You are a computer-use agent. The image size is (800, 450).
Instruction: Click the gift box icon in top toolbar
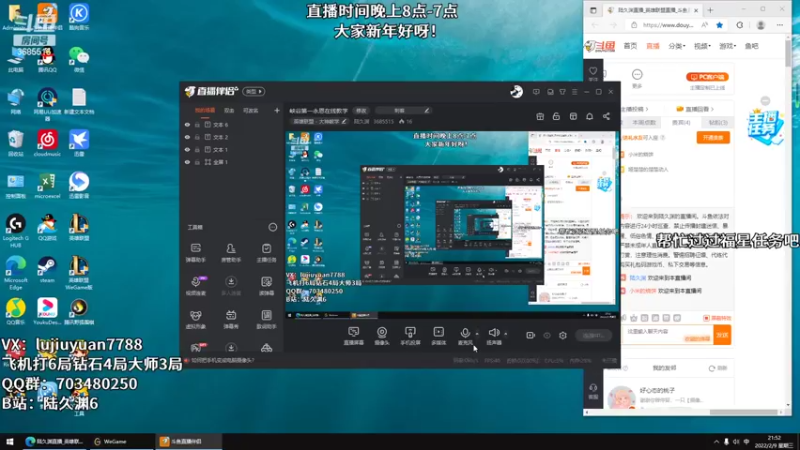[x=540, y=116]
